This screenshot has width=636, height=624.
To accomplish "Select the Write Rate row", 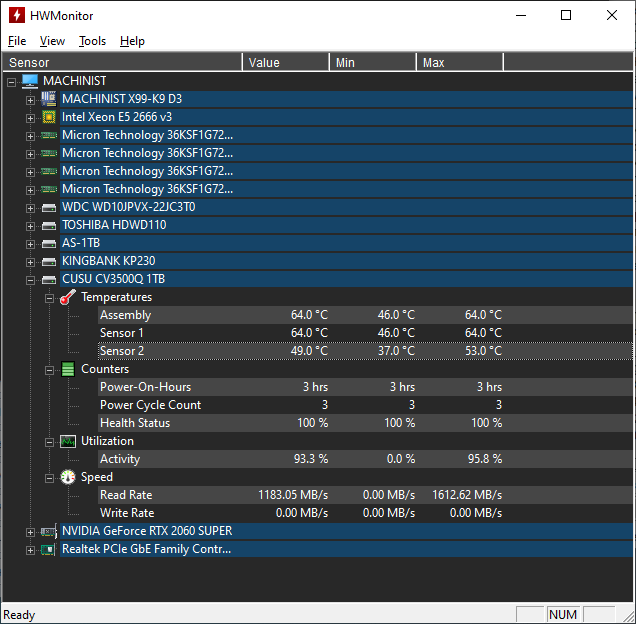I will click(x=365, y=513).
